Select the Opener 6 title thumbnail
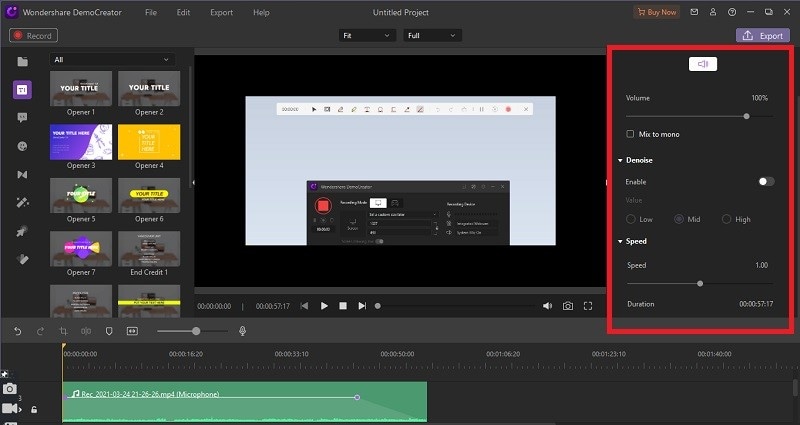The width and height of the screenshot is (800, 425). (149, 195)
